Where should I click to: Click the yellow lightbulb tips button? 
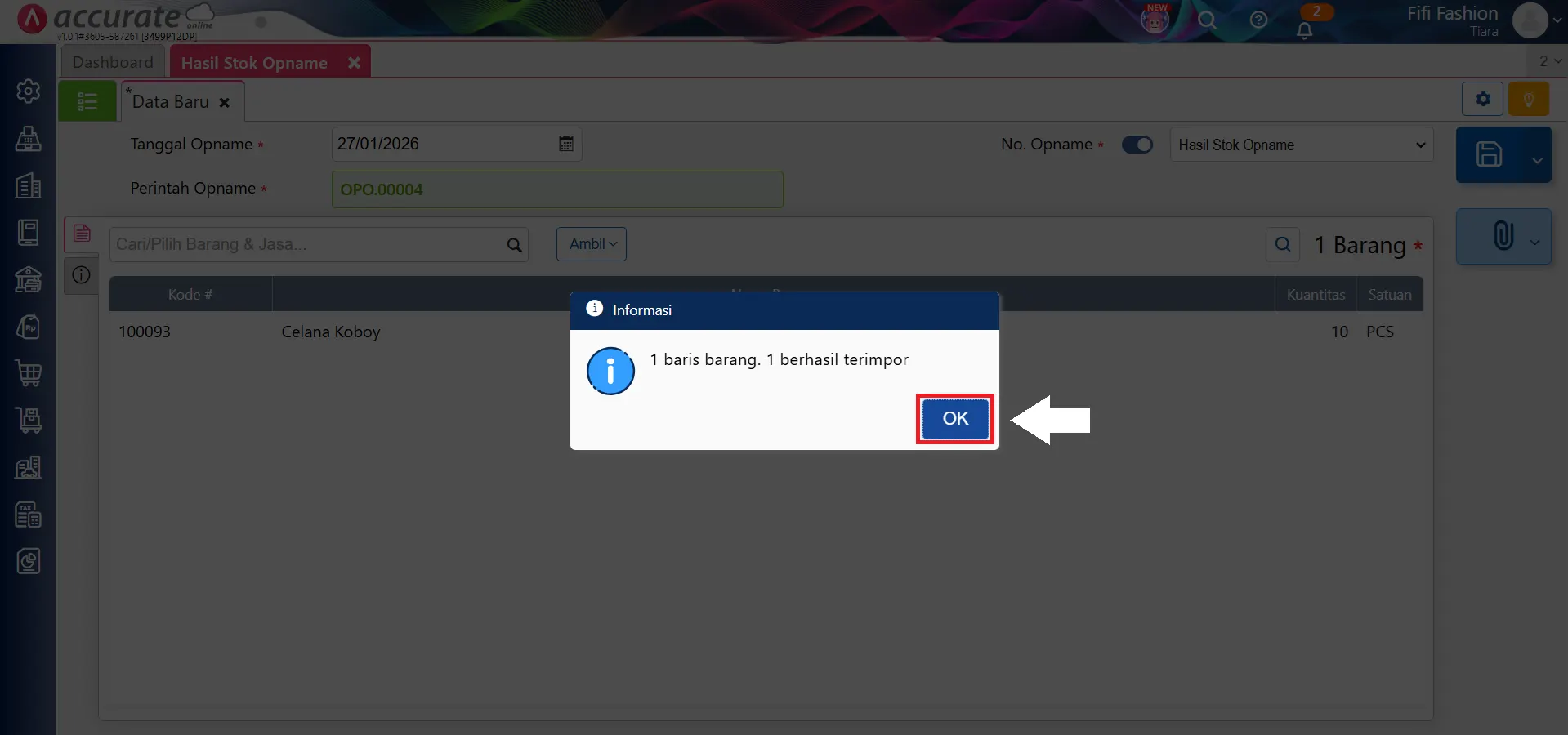(1528, 100)
